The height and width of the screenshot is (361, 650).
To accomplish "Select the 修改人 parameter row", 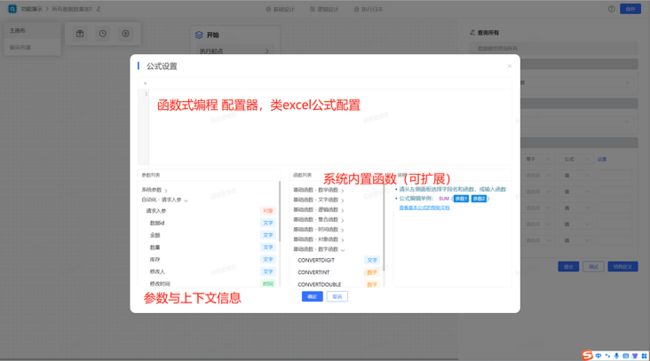I will (209, 271).
